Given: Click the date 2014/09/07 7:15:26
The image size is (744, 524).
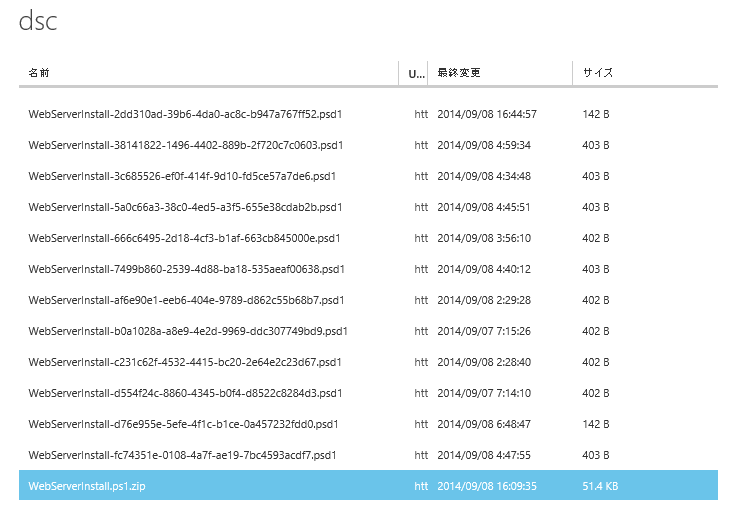Looking at the screenshot, I should (484, 331).
